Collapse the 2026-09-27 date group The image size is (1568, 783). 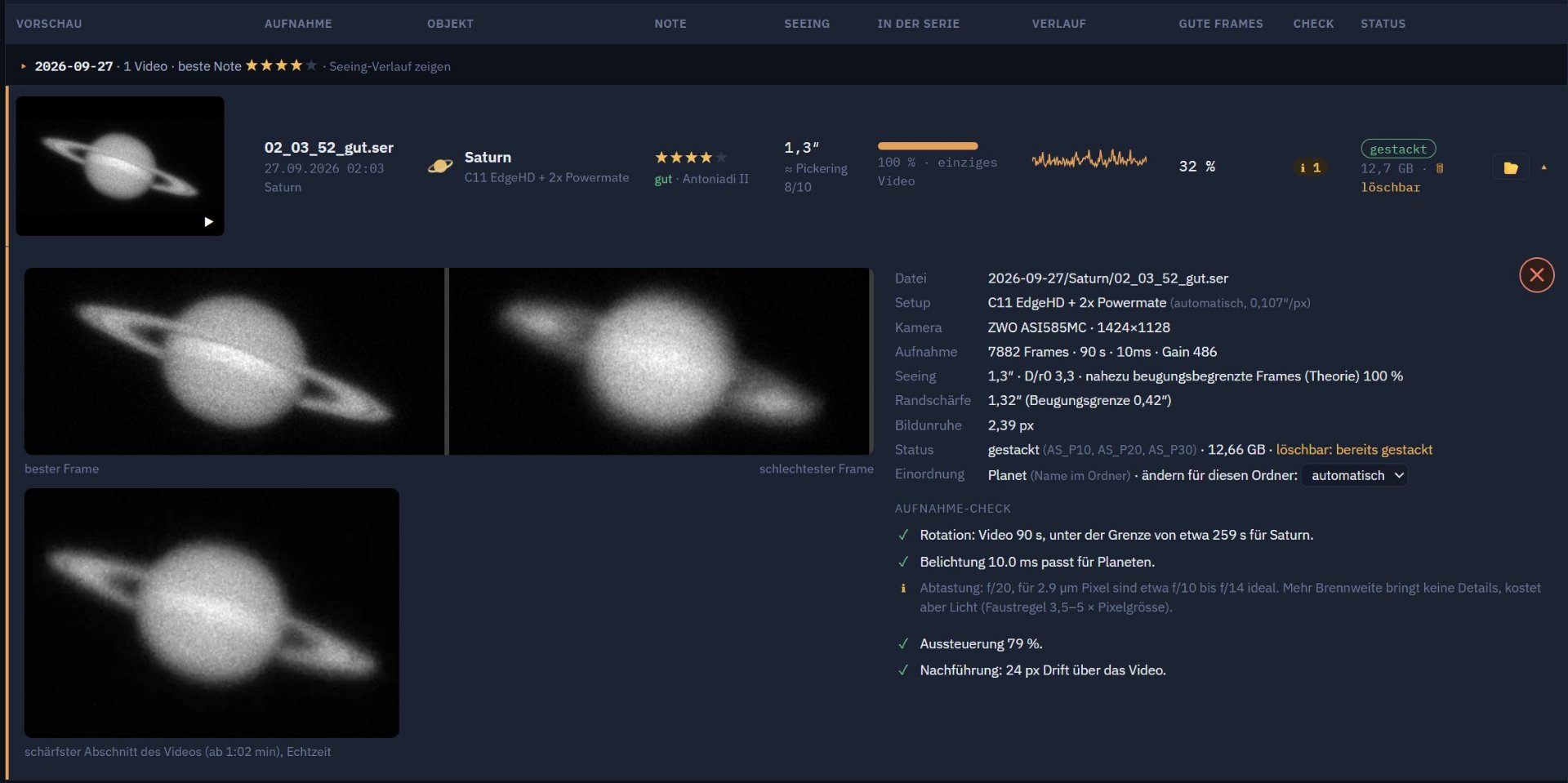pos(24,66)
